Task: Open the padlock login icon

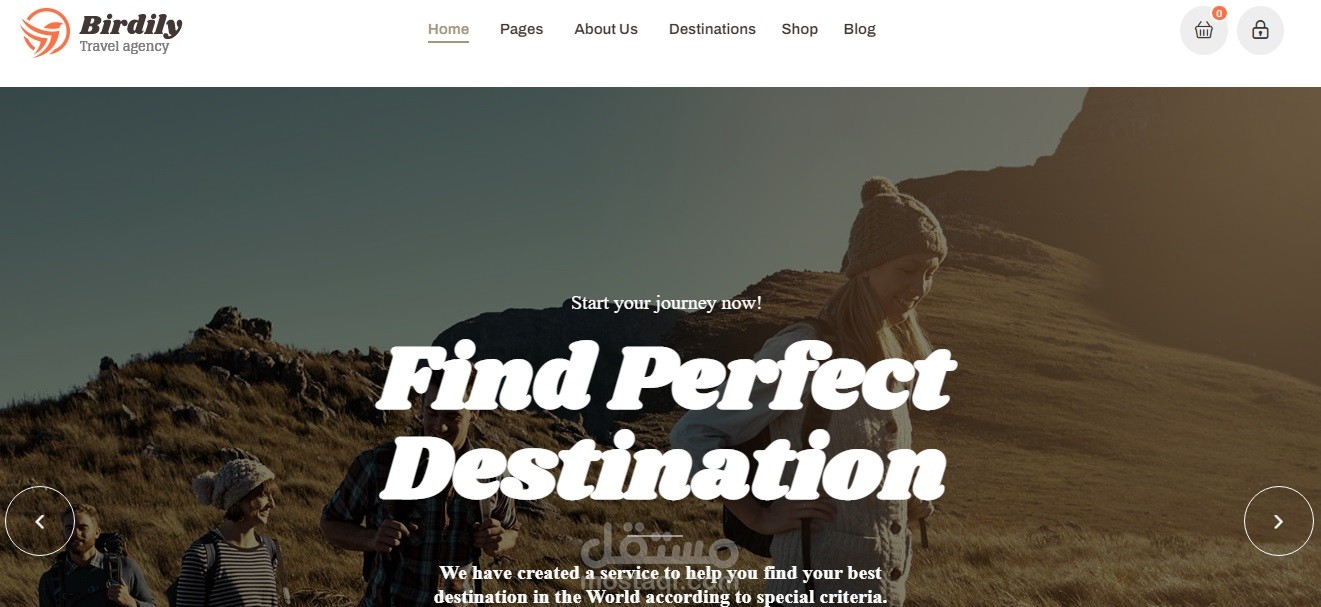Action: (x=1260, y=31)
